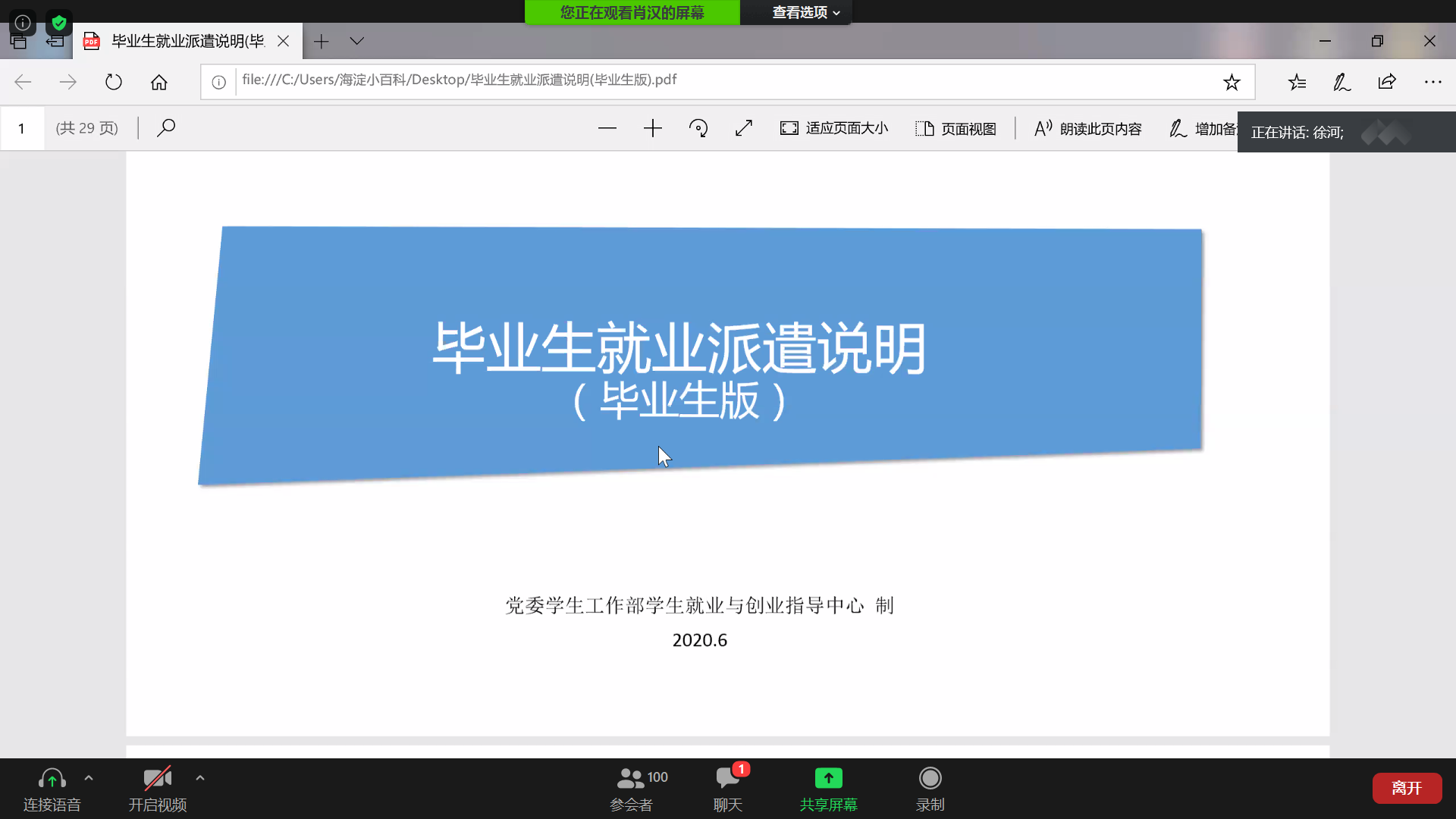
Task: Expand video settings chevron next to 开启视频
Action: click(x=199, y=777)
